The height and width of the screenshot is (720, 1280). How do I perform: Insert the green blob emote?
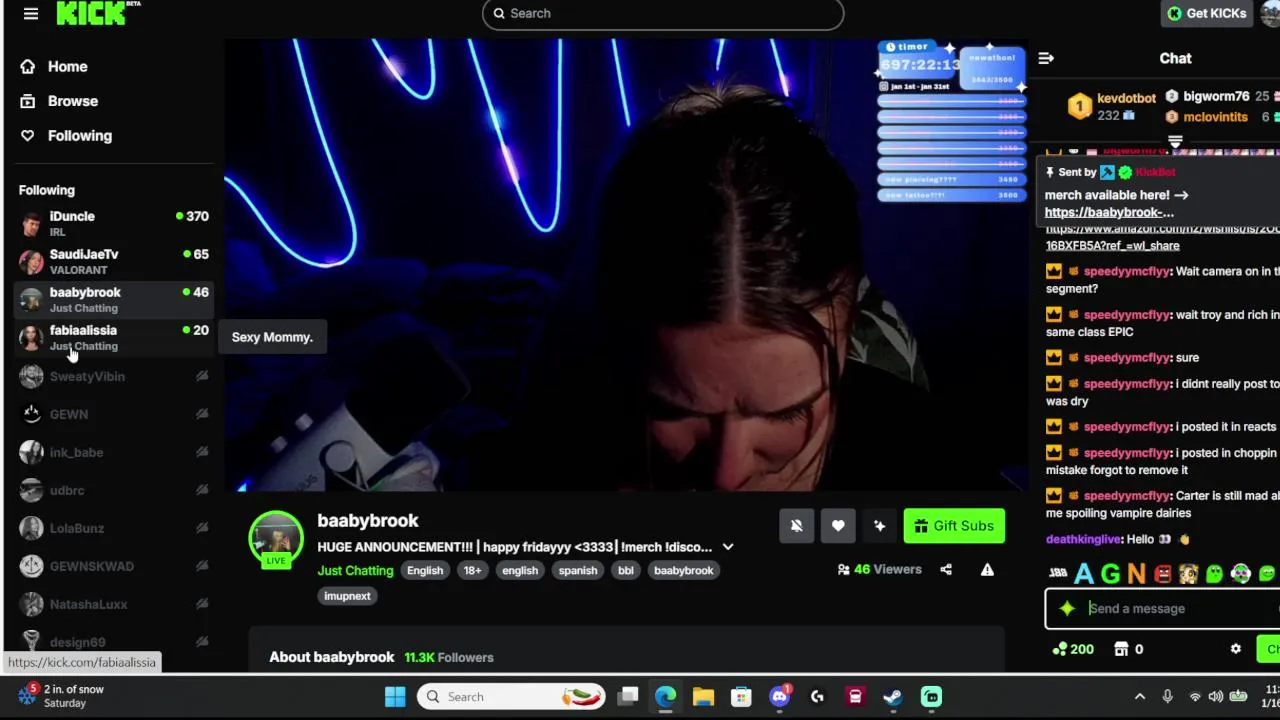coord(1214,574)
